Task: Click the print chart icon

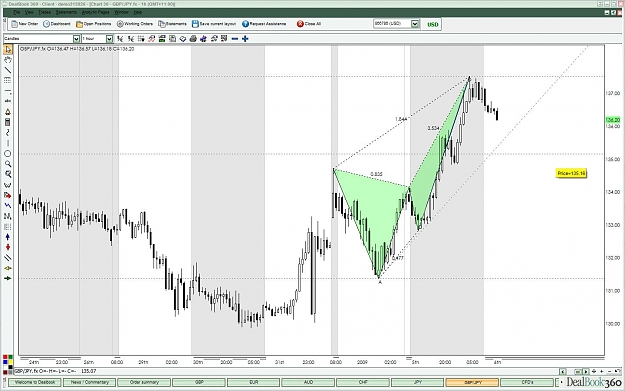Action: [193, 39]
